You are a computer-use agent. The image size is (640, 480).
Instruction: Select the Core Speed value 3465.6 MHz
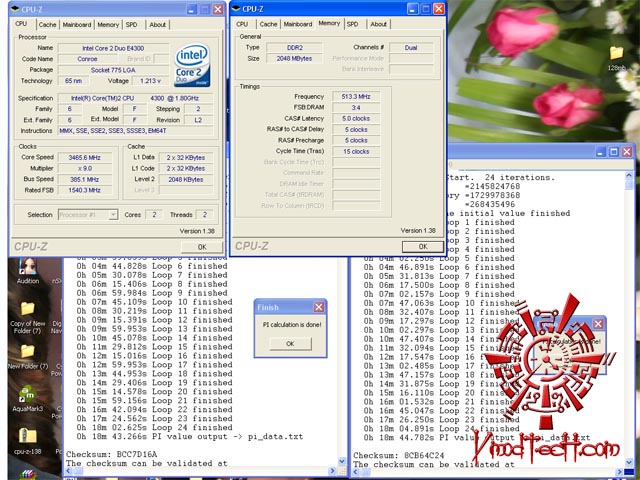pyautogui.click(x=85, y=158)
